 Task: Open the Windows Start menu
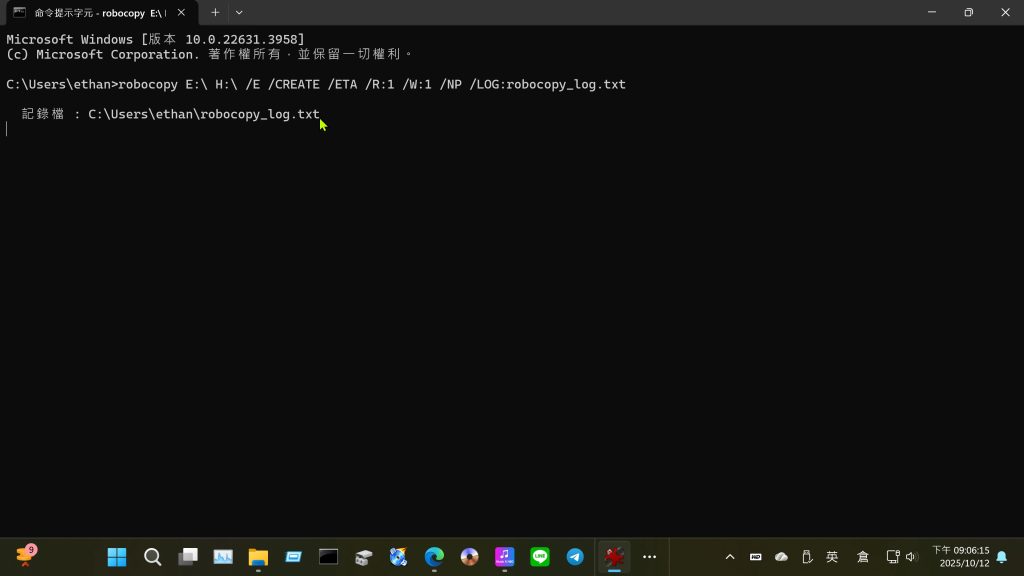pos(117,557)
